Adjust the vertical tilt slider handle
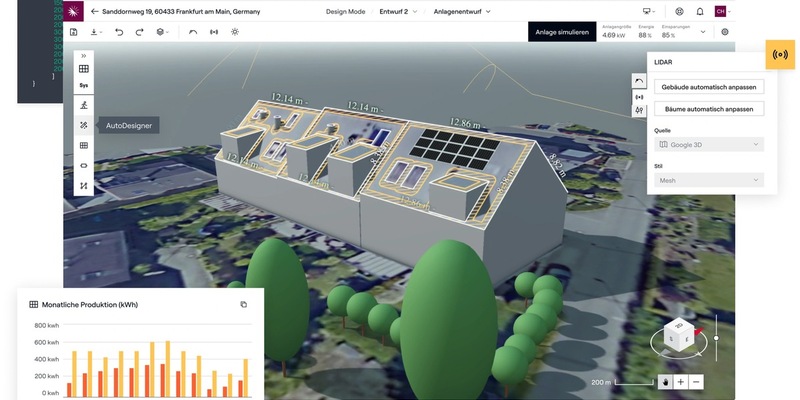 (716, 338)
